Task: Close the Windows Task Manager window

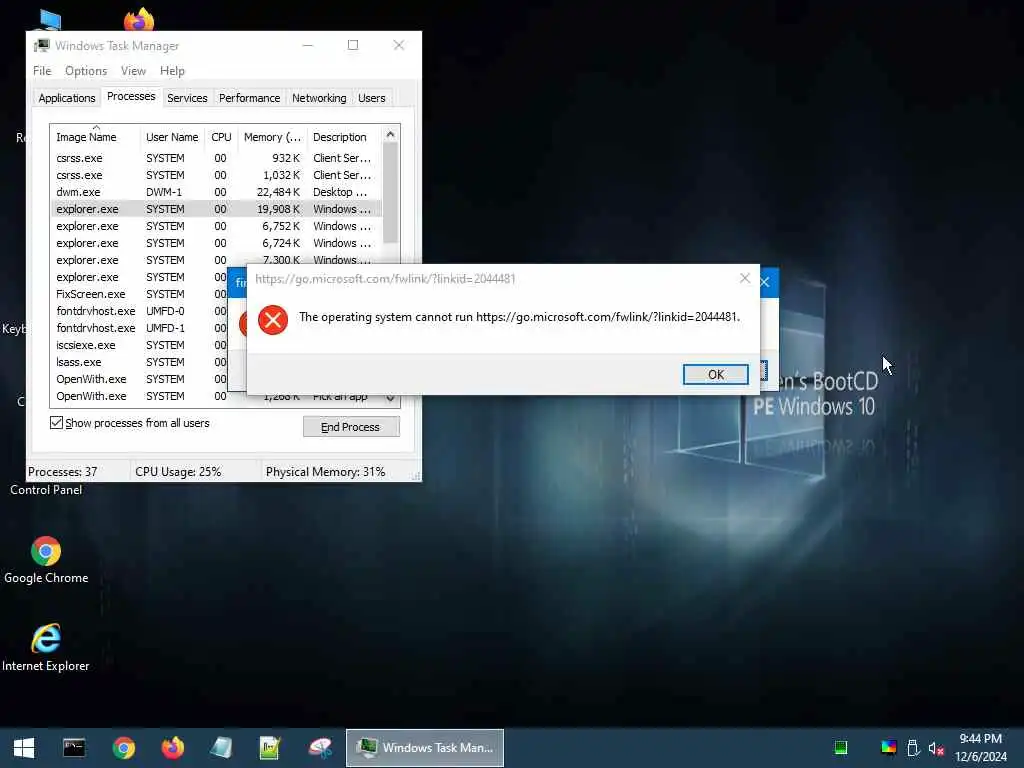Action: pyautogui.click(x=398, y=45)
